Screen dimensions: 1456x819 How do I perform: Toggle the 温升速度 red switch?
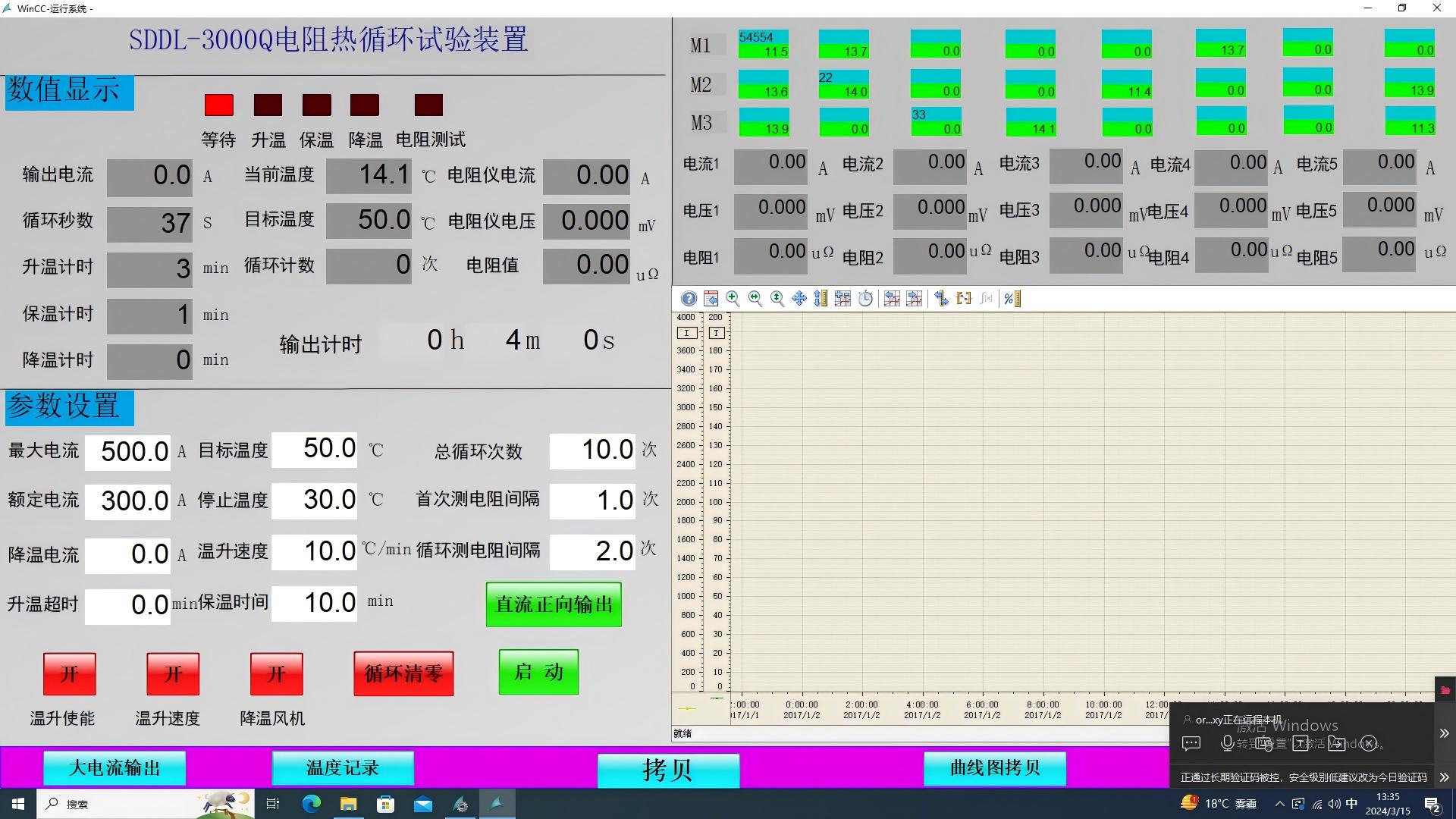coord(173,673)
